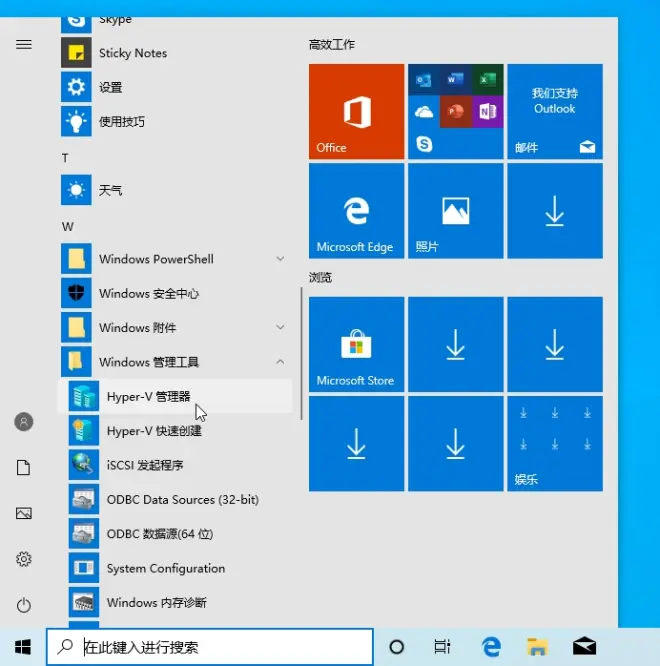This screenshot has width=660, height=666.
Task: Open the Microsoft Edge tile
Action: click(x=356, y=211)
